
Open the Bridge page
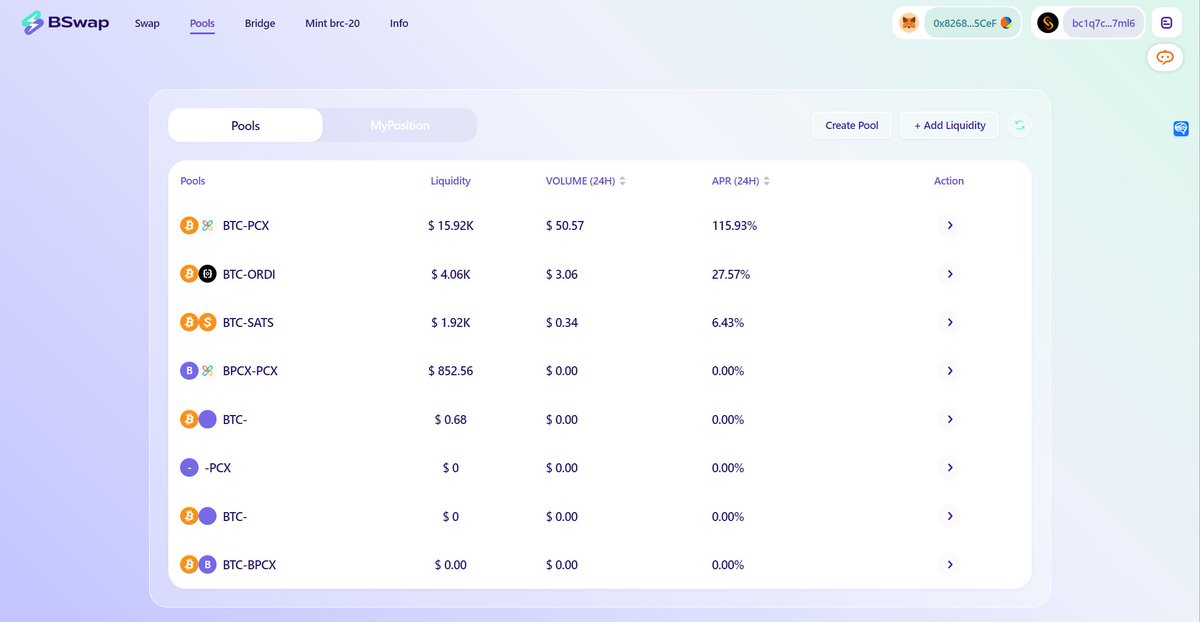click(260, 23)
